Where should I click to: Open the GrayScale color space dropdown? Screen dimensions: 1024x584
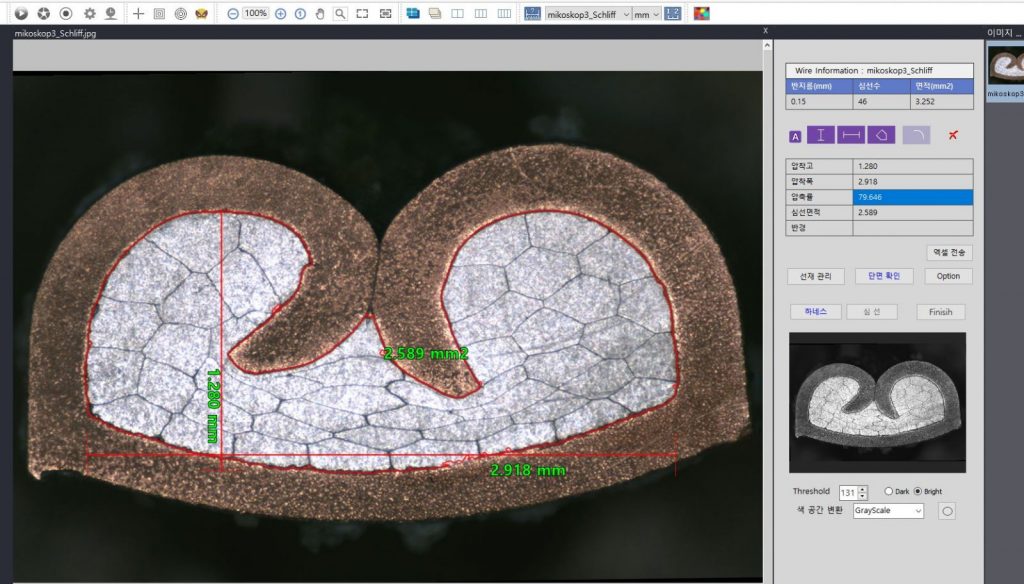pos(886,510)
